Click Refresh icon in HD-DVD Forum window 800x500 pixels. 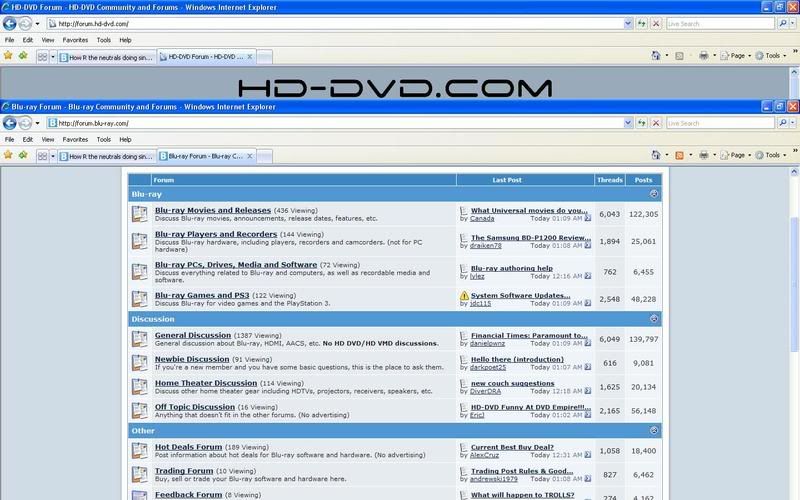point(641,23)
